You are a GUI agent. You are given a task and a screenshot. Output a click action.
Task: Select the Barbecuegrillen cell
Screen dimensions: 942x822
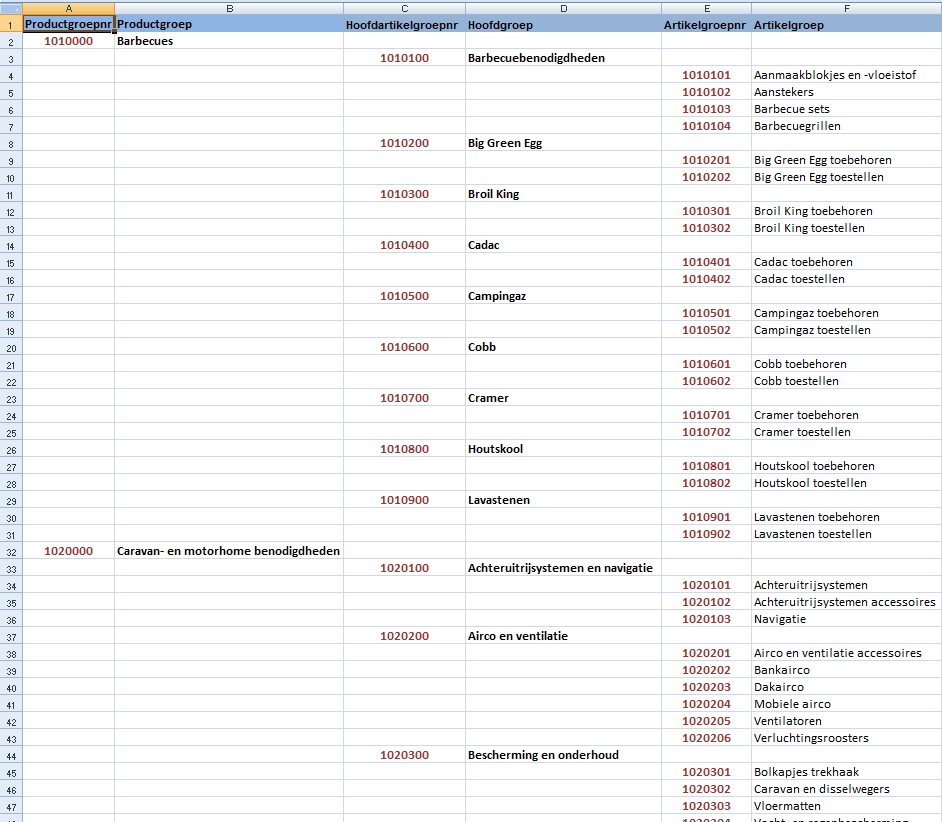coord(846,126)
